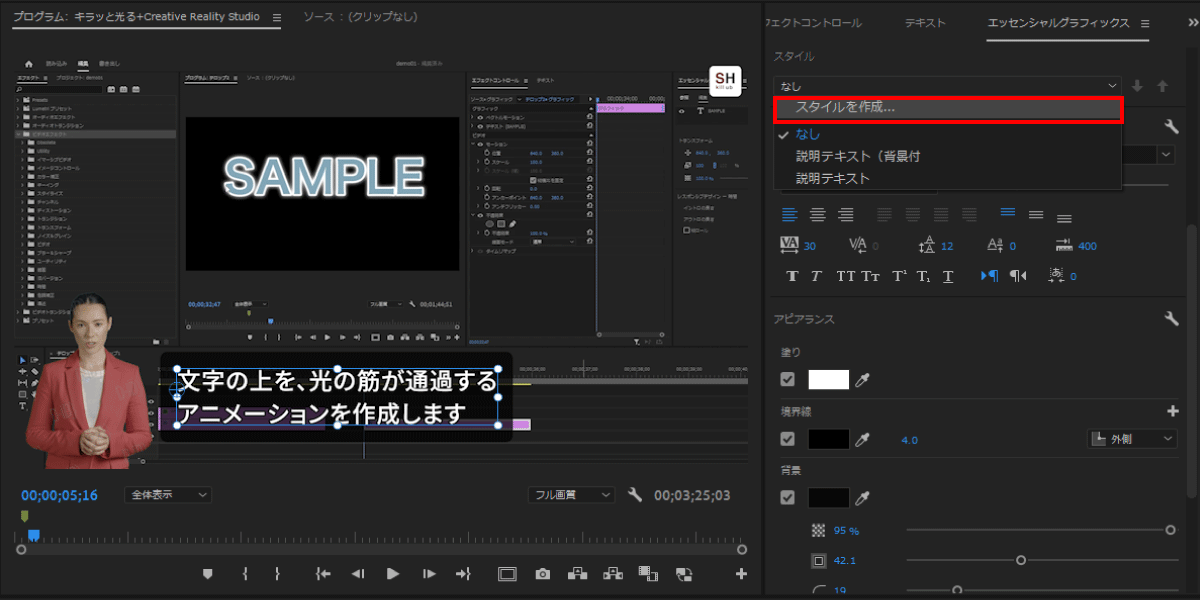Image resolution: width=1200 pixels, height=600 pixels.
Task: Toggle underline text style
Action: [x=948, y=276]
